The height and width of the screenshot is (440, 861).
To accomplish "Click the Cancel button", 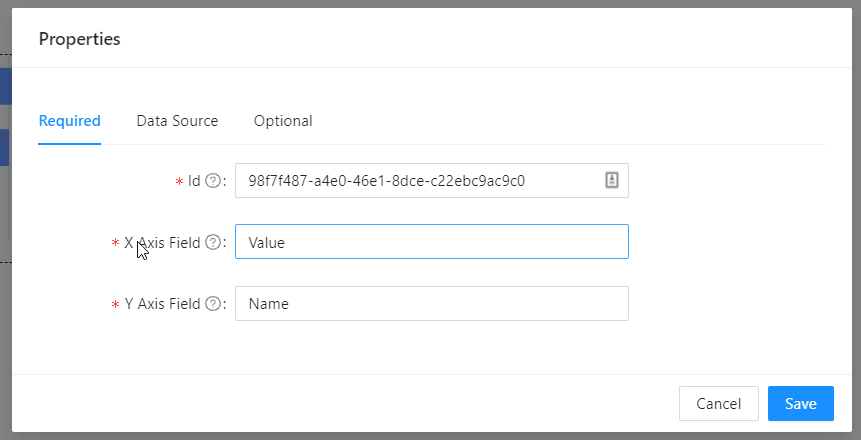I will click(x=719, y=404).
